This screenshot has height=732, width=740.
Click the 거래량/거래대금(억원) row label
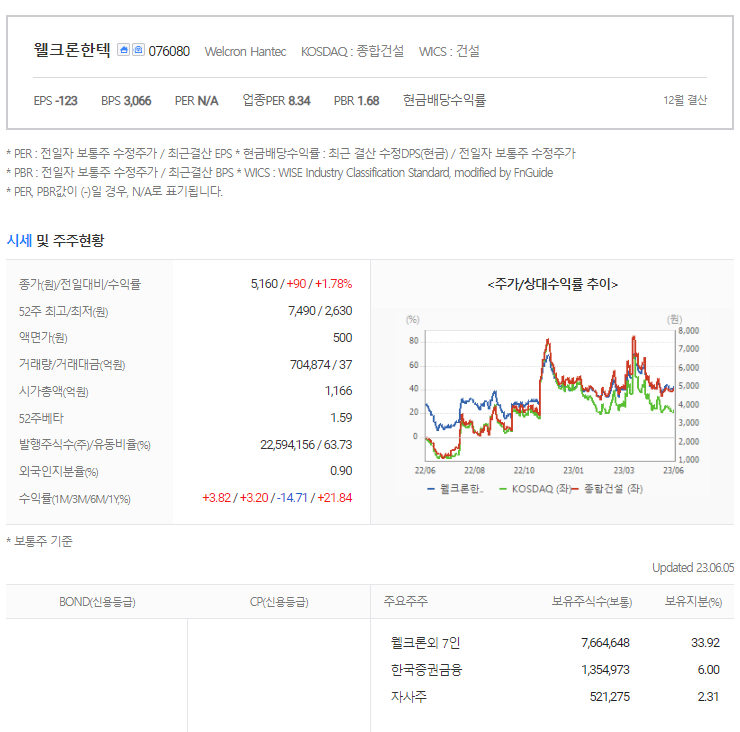[x=72, y=364]
